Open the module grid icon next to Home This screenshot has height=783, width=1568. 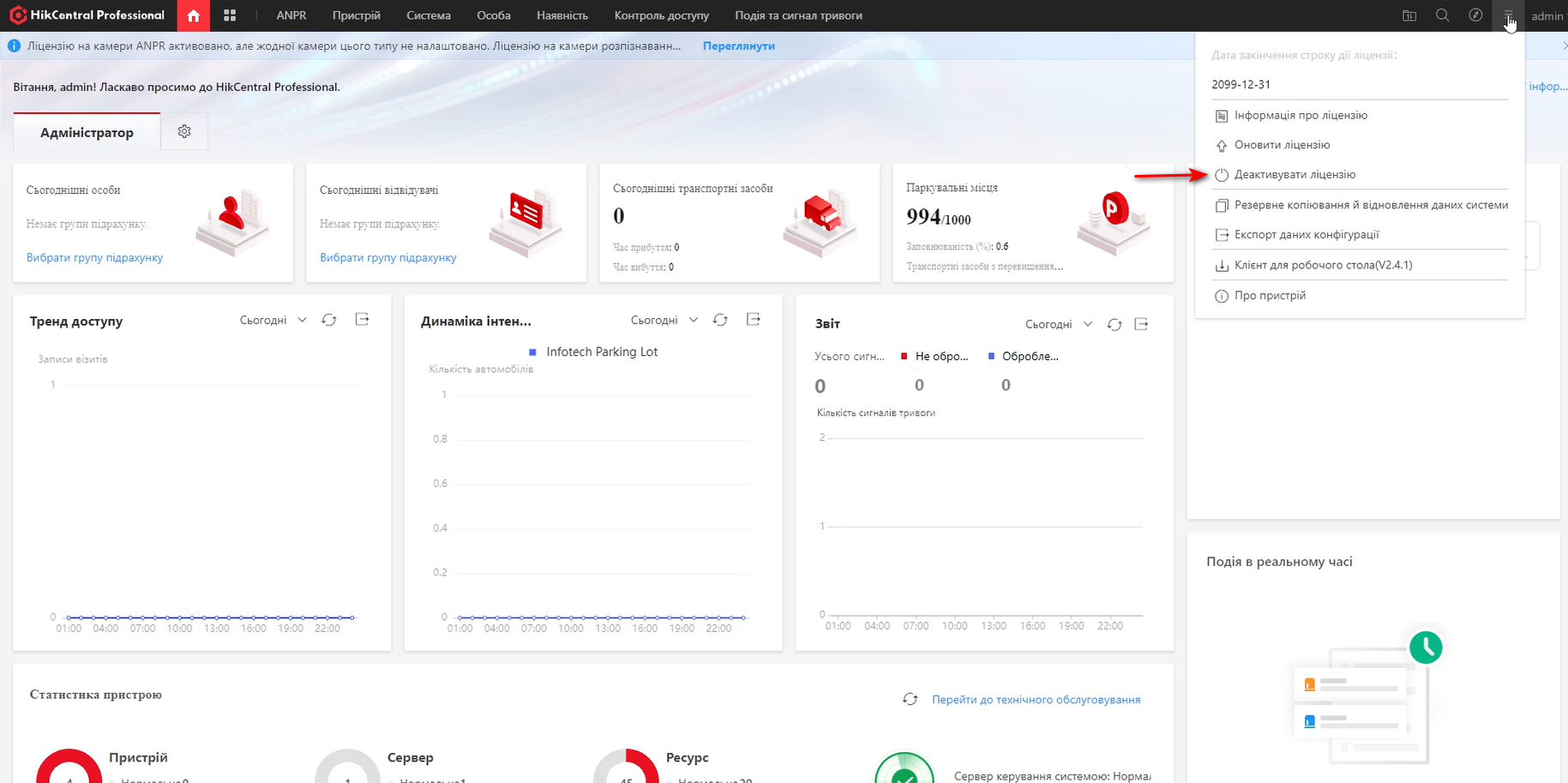(x=230, y=15)
